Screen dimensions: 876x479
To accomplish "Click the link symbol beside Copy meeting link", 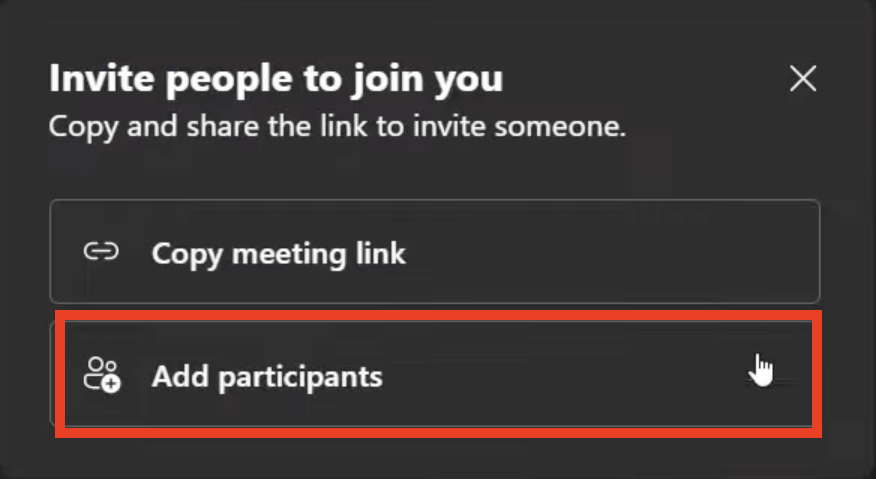I will tap(101, 252).
